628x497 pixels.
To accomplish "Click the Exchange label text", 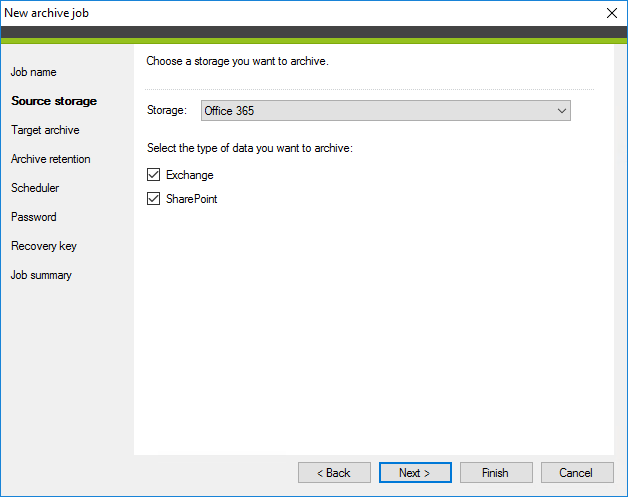I will (189, 175).
